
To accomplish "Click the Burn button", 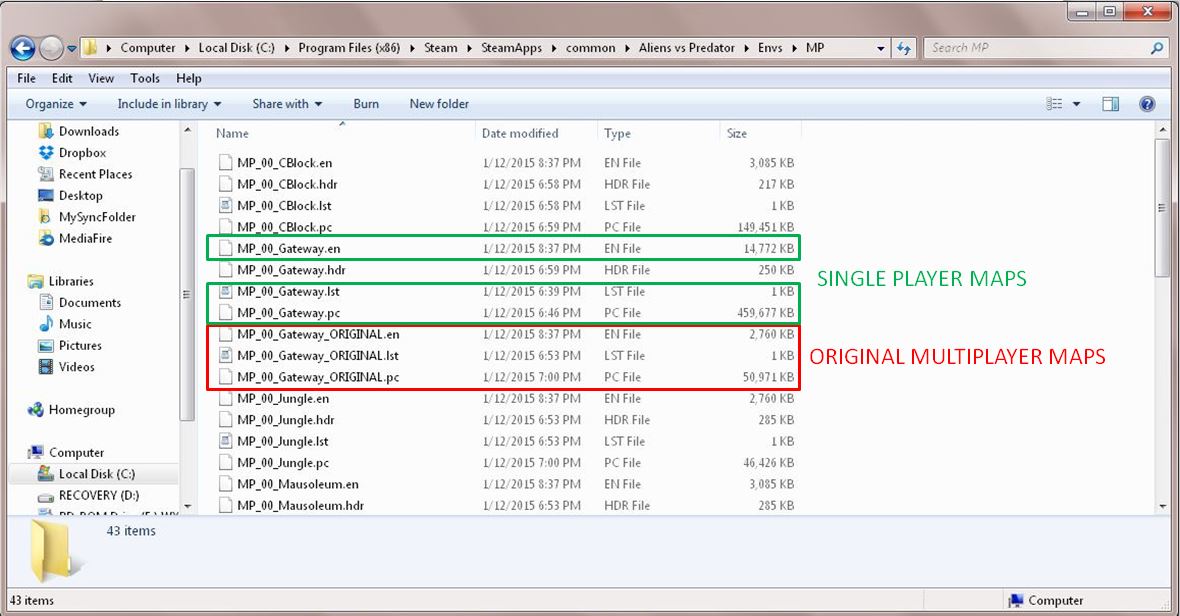I will [366, 104].
